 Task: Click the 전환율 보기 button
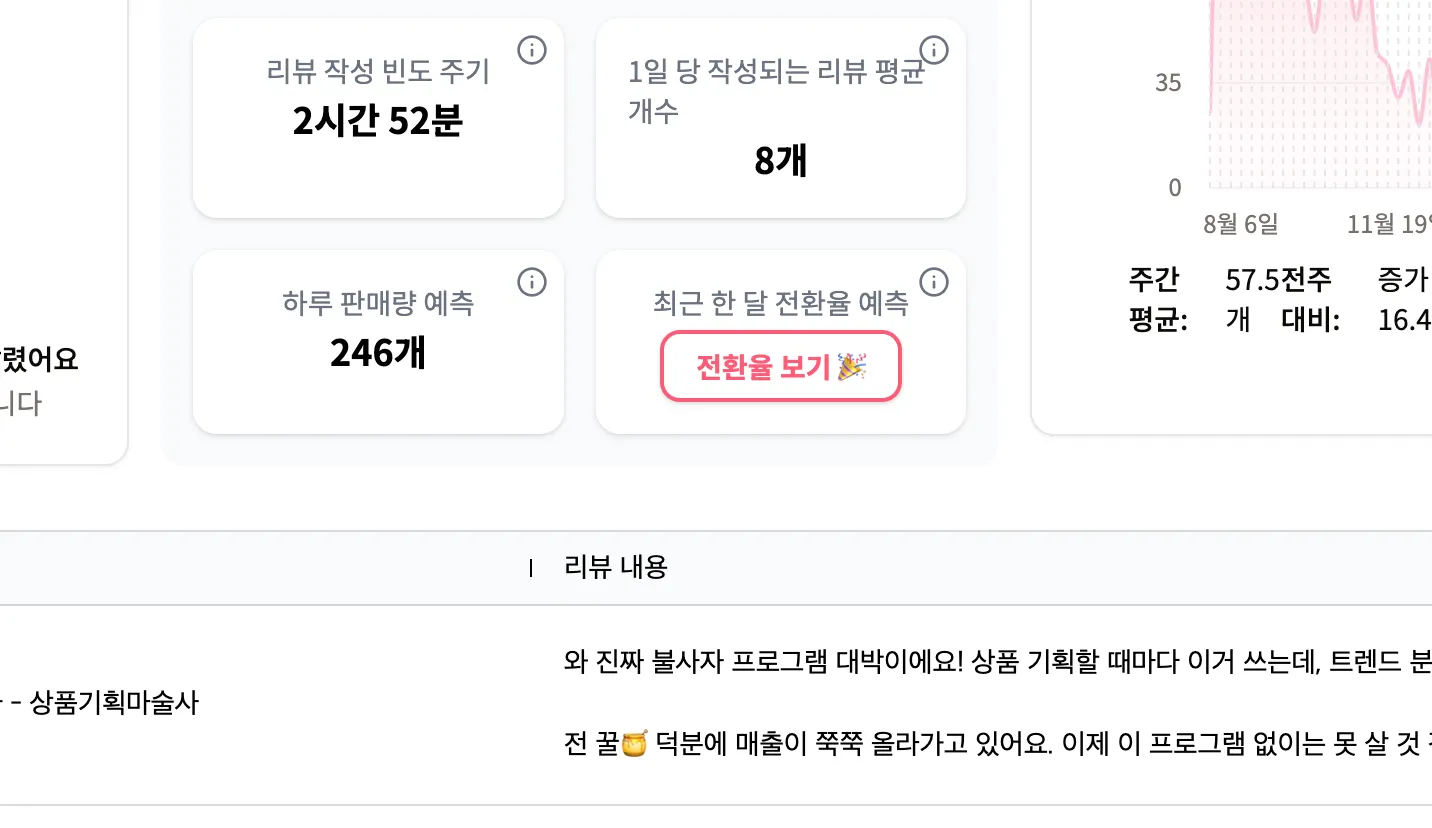(781, 367)
